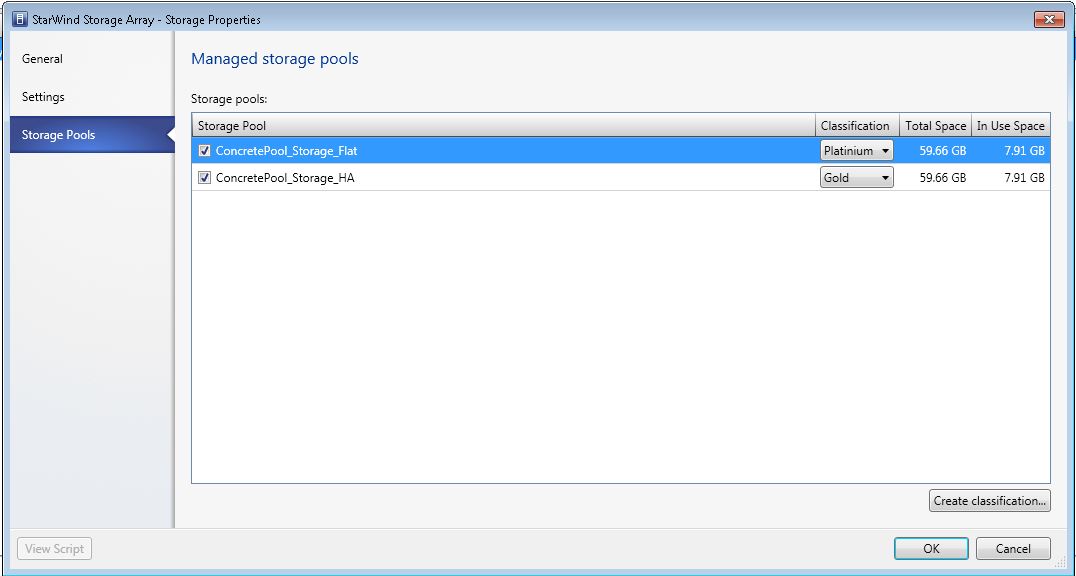The image size is (1076, 576).
Task: Select the ConcretePool_Storage_HA row name
Action: [x=285, y=178]
